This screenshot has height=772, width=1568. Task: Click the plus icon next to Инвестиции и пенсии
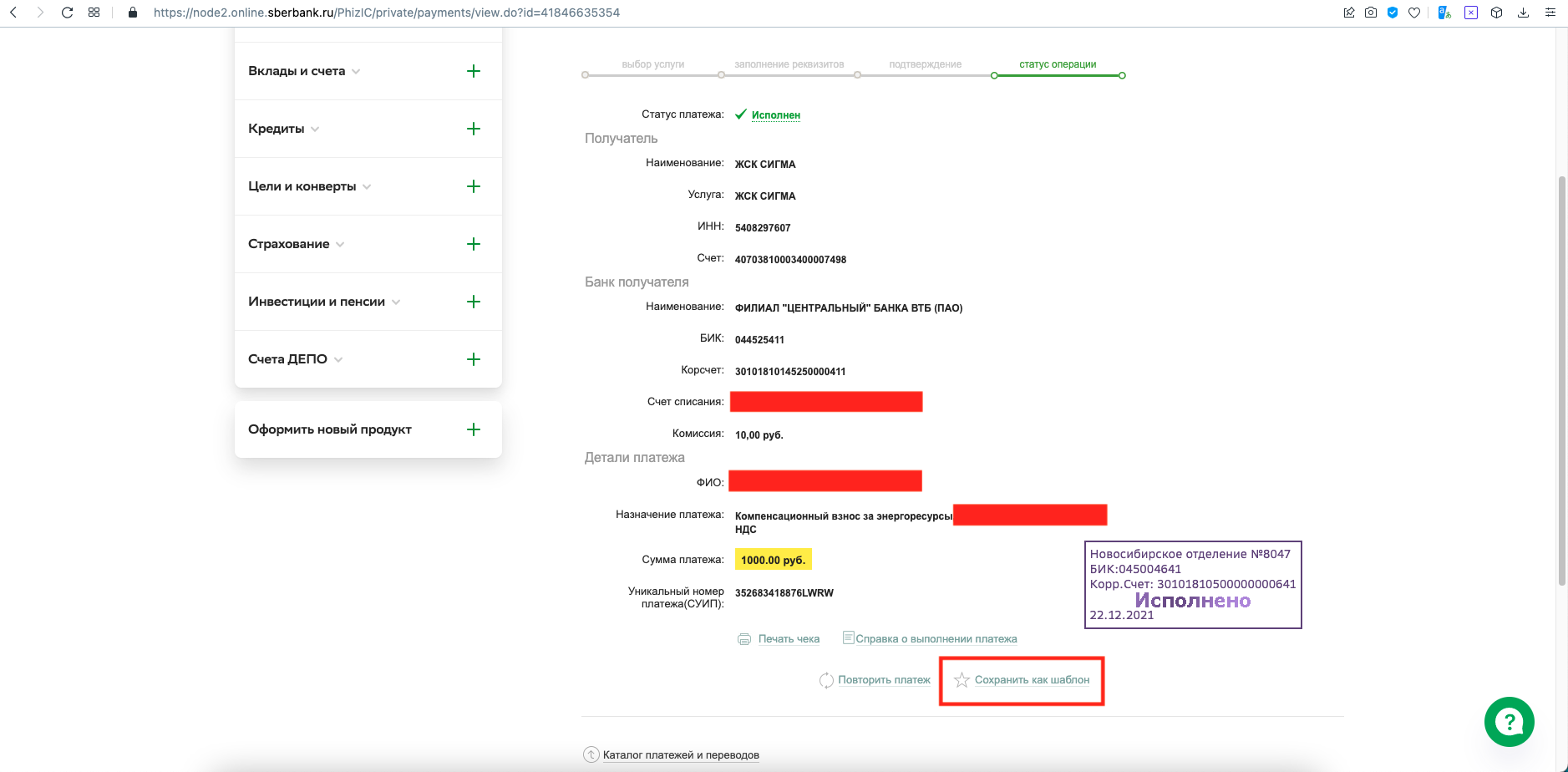coord(474,302)
